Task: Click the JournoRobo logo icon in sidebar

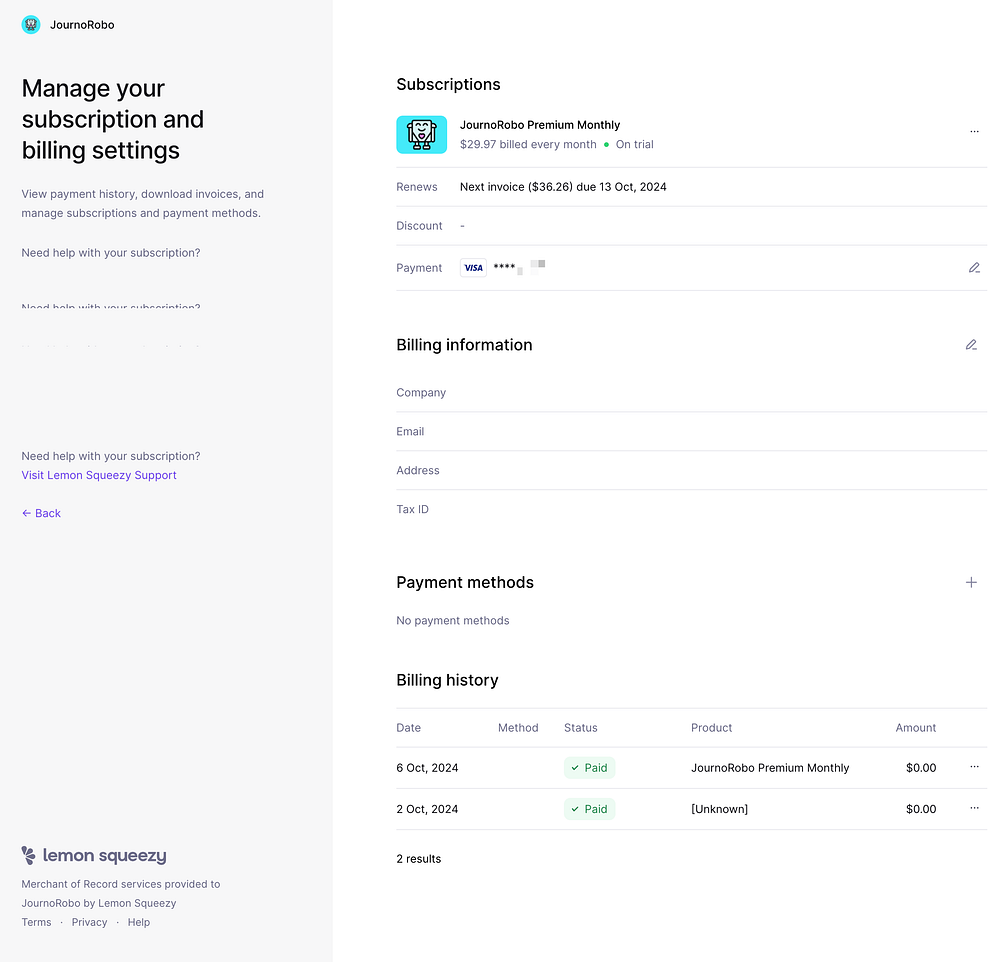Action: [31, 25]
